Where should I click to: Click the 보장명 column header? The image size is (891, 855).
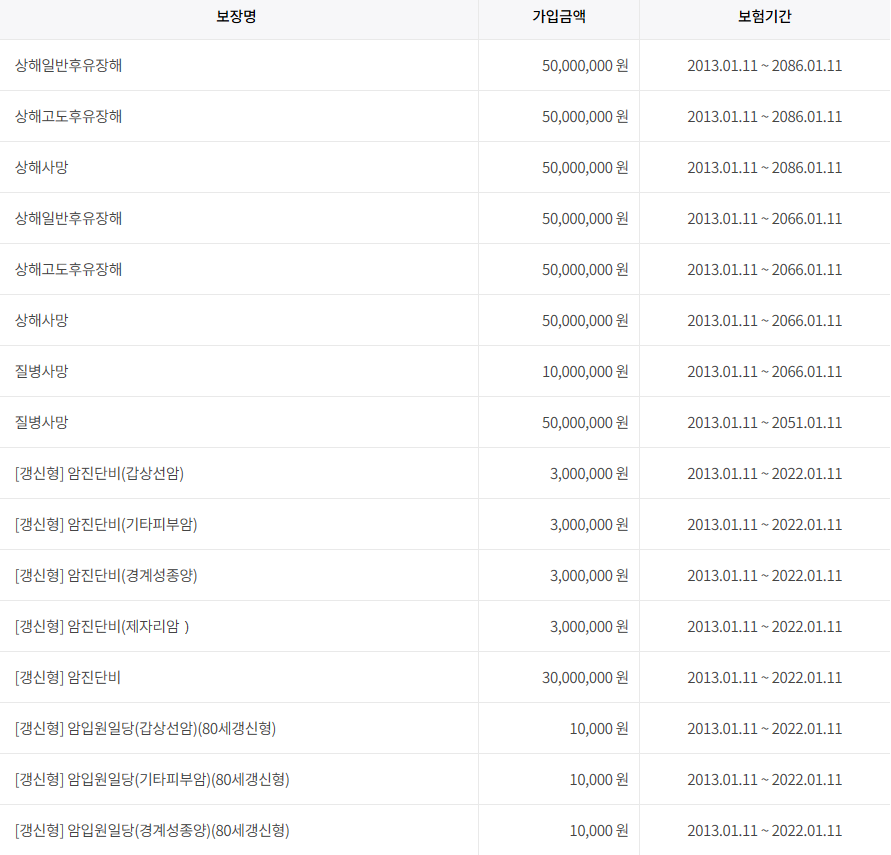pos(236,16)
